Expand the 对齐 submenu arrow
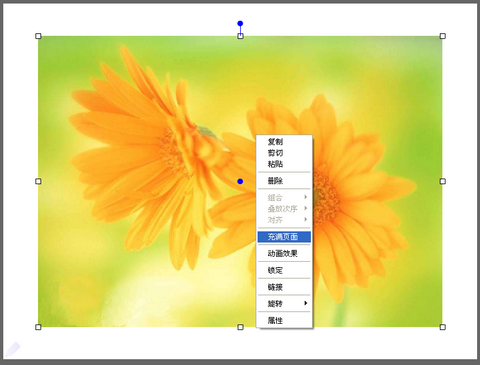480x365 pixels. click(x=305, y=219)
